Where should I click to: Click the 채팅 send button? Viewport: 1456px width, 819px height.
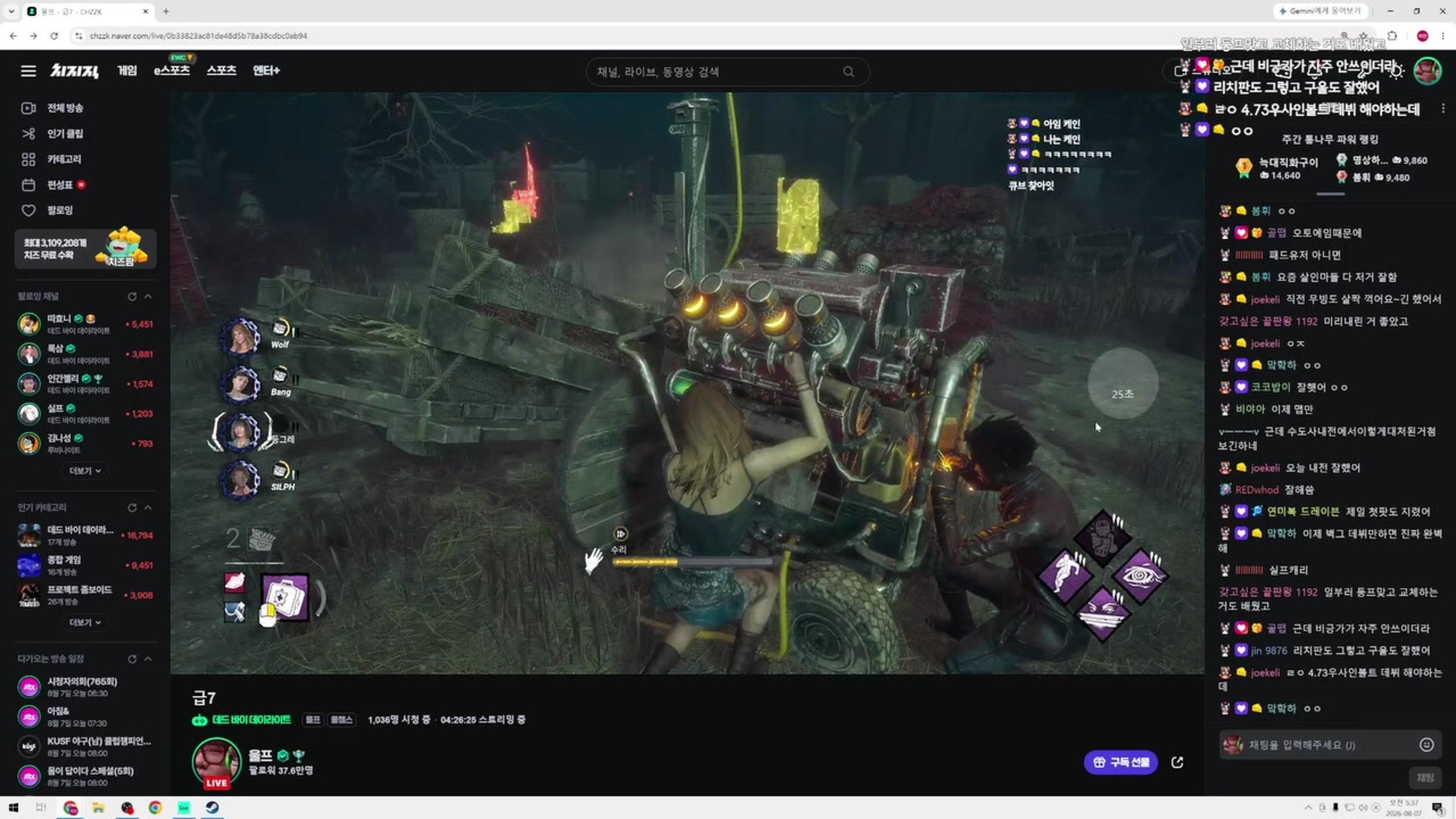click(1425, 777)
